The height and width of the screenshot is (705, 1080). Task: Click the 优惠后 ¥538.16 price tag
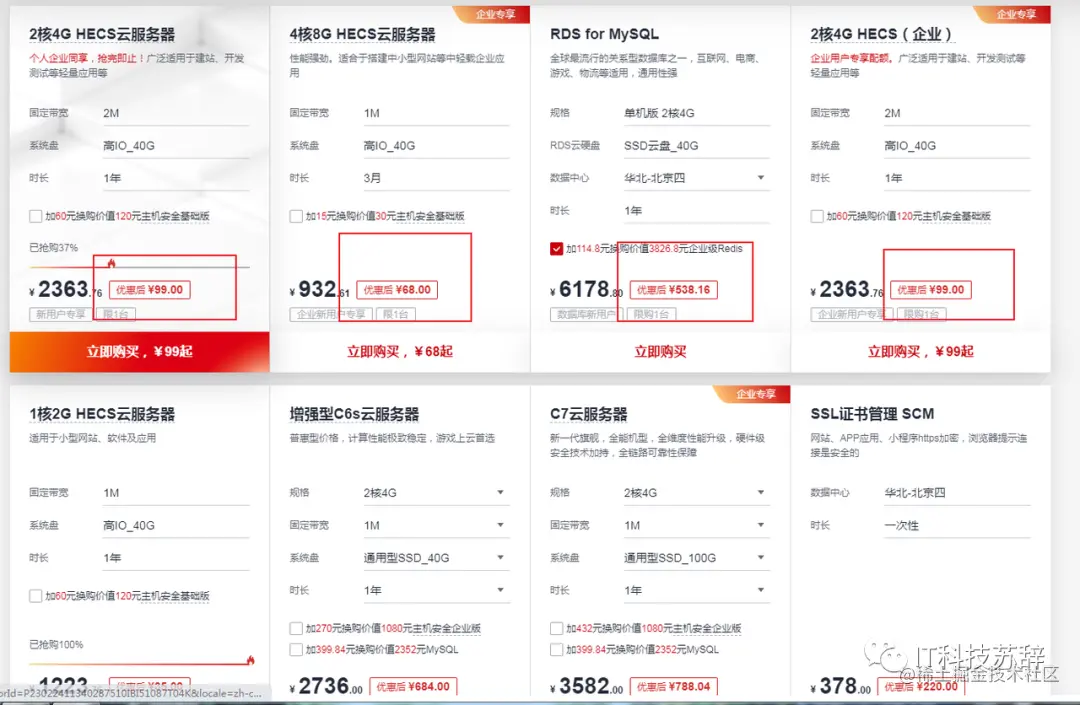coord(673,290)
